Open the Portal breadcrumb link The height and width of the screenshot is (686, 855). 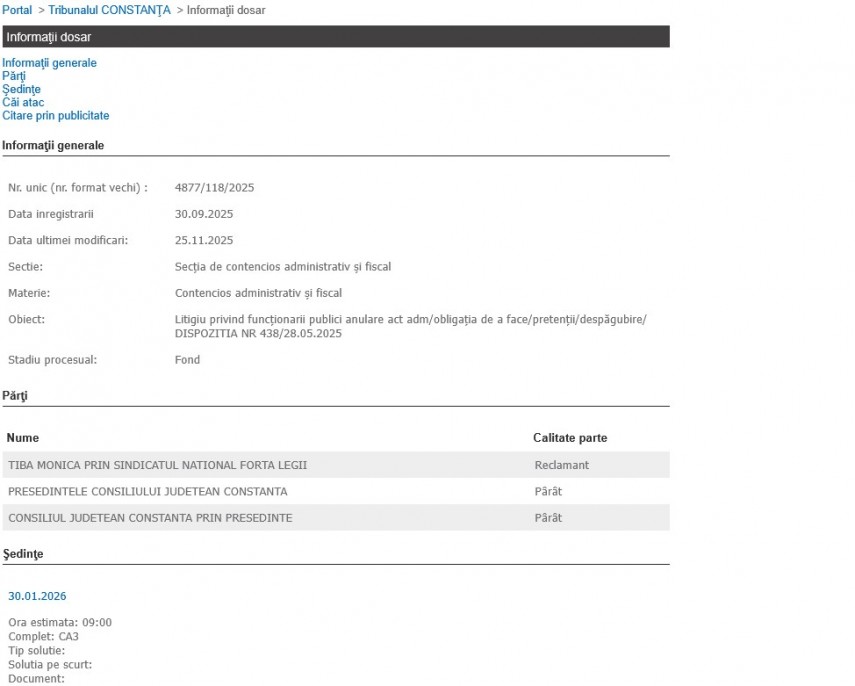coord(17,10)
